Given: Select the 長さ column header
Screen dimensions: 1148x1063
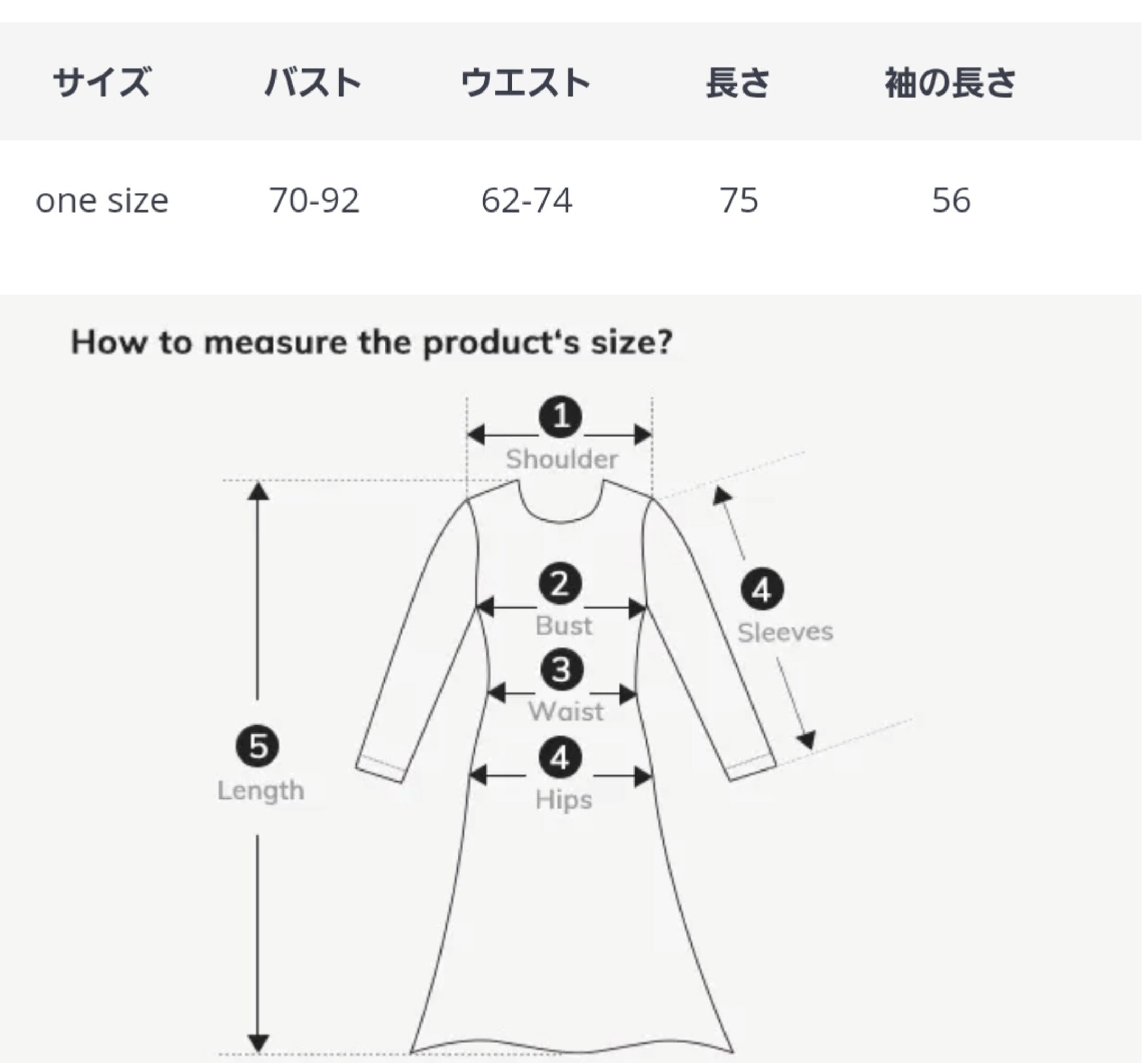Looking at the screenshot, I should [739, 83].
